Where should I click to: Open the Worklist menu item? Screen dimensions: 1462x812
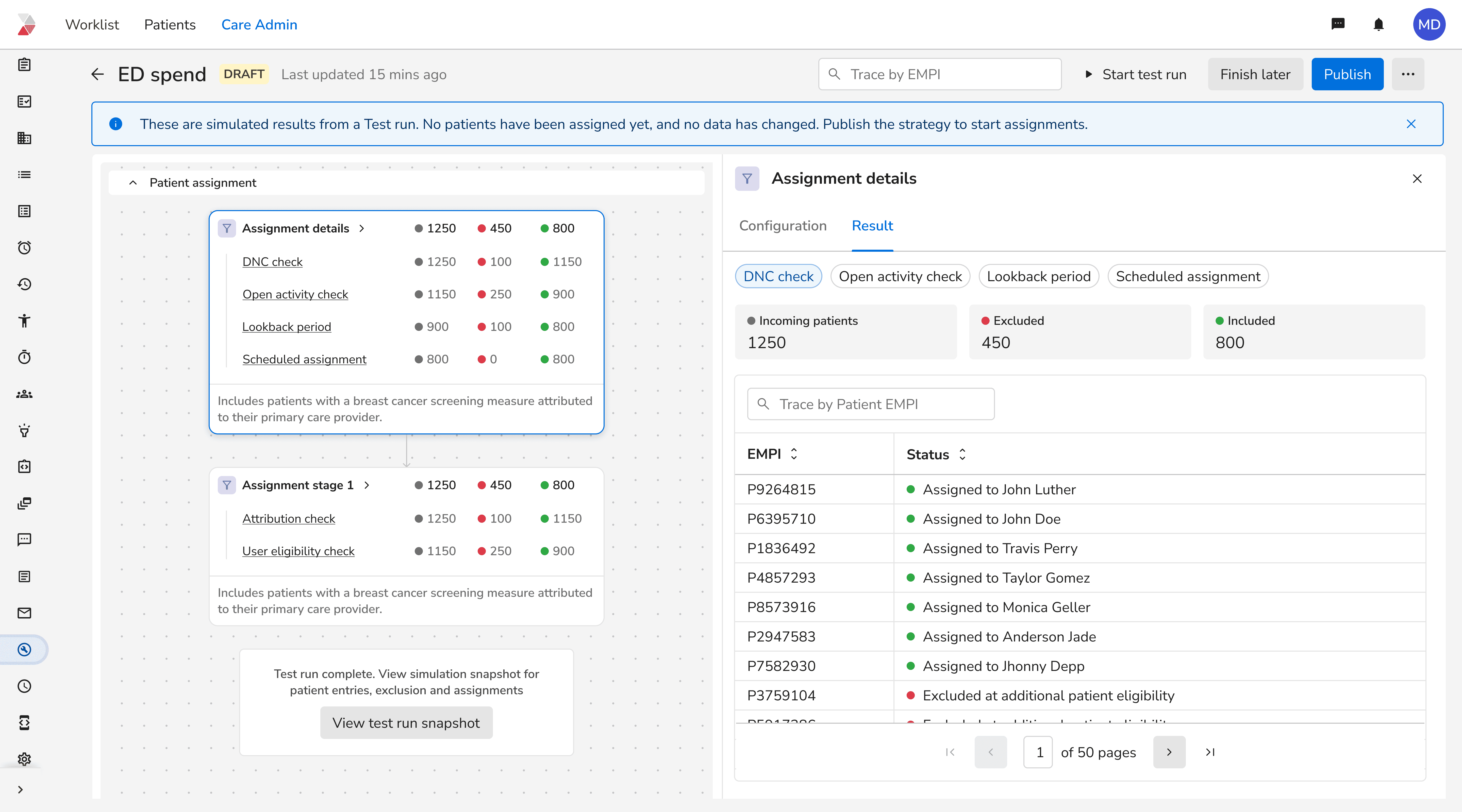[x=92, y=24]
